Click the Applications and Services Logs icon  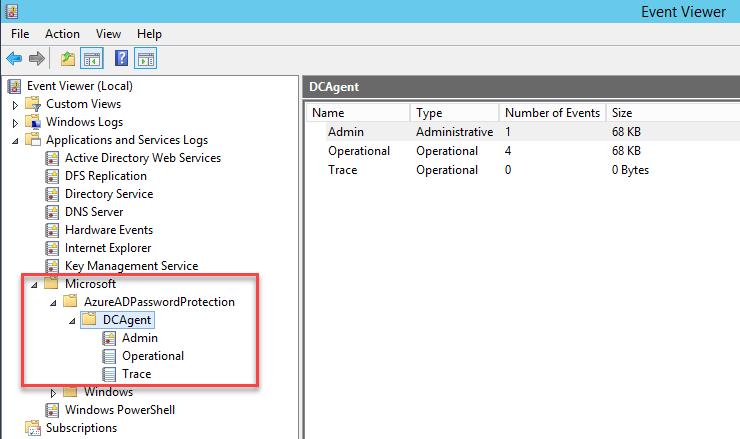33,140
